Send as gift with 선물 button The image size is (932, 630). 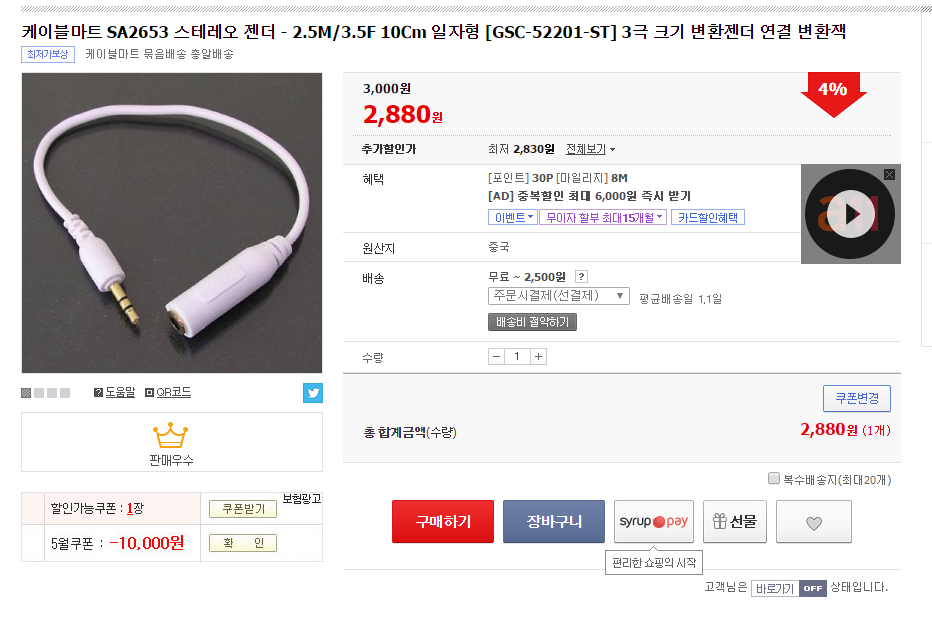click(735, 522)
